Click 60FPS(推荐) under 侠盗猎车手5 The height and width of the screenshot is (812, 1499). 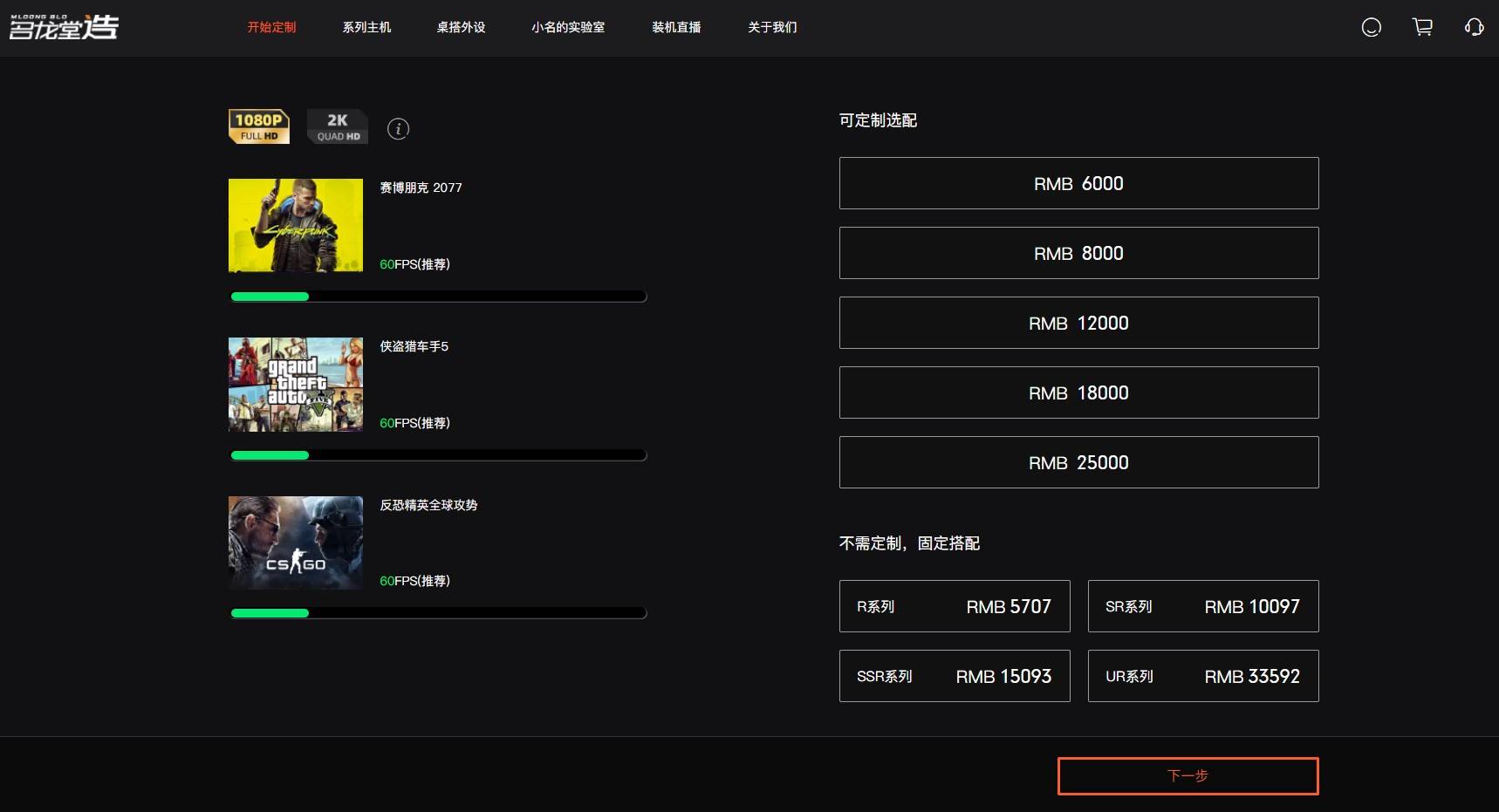[x=414, y=423]
